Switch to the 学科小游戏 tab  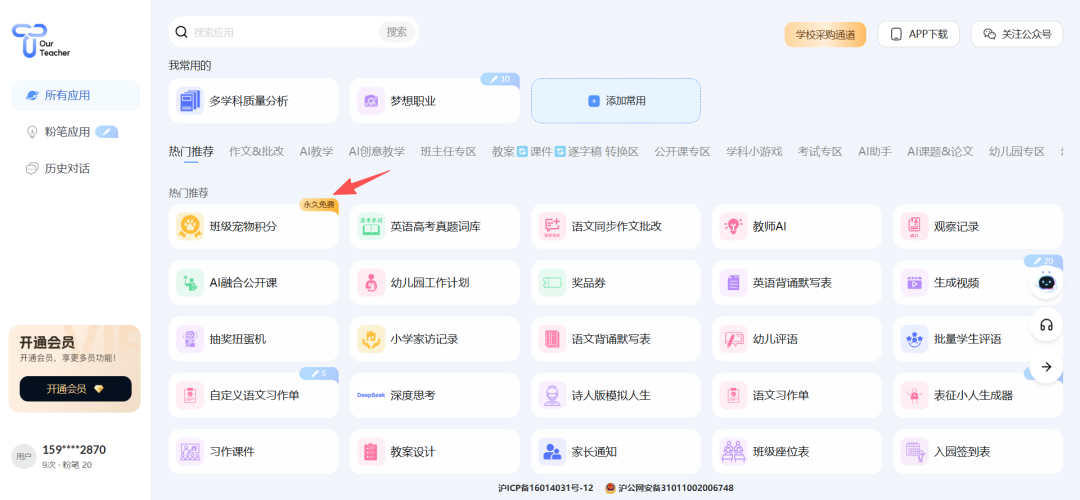(754, 152)
